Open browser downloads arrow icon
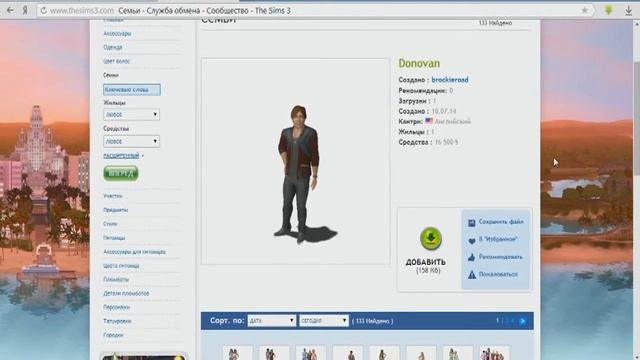This screenshot has height=360, width=640. 629,11
